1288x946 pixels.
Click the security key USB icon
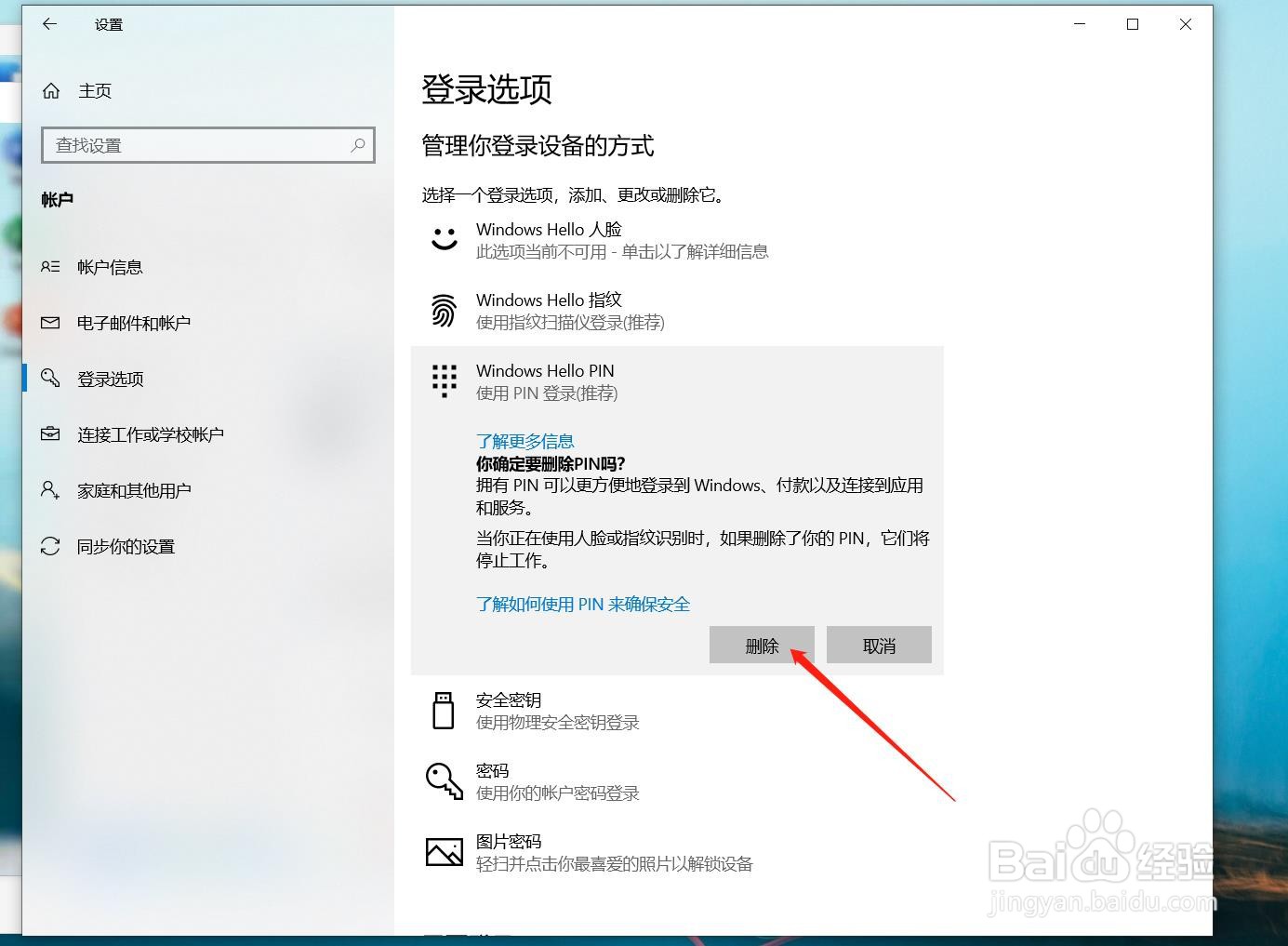coord(444,710)
